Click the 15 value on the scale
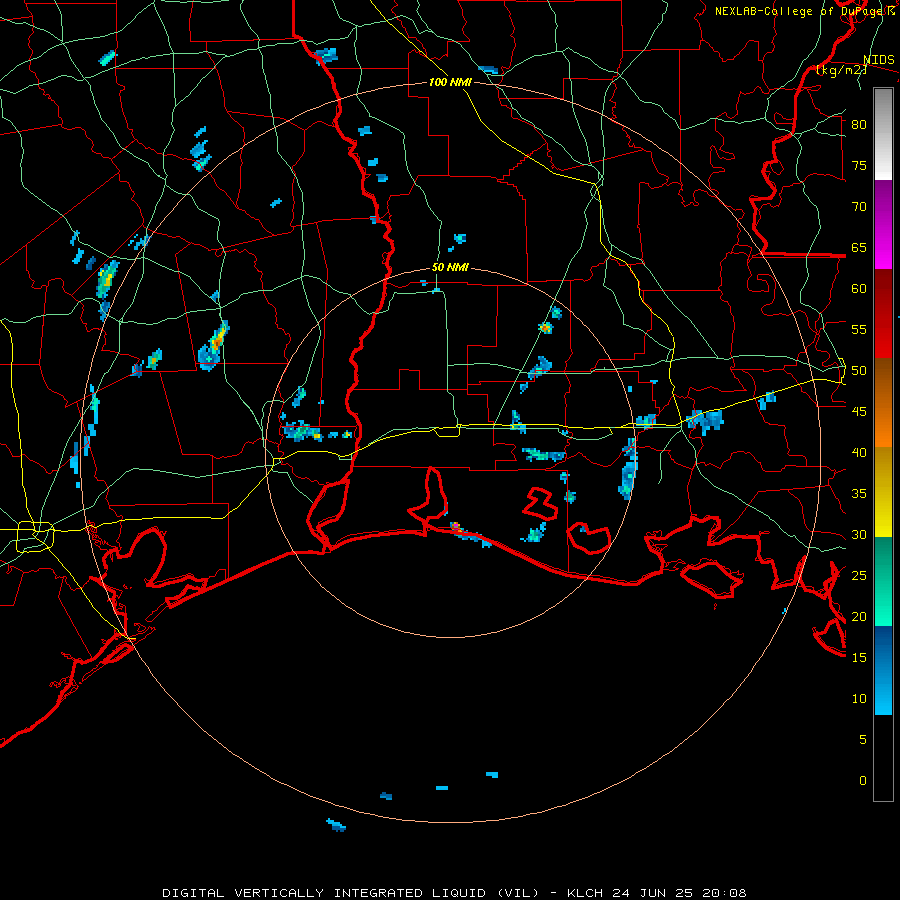The image size is (900, 900). [x=859, y=658]
